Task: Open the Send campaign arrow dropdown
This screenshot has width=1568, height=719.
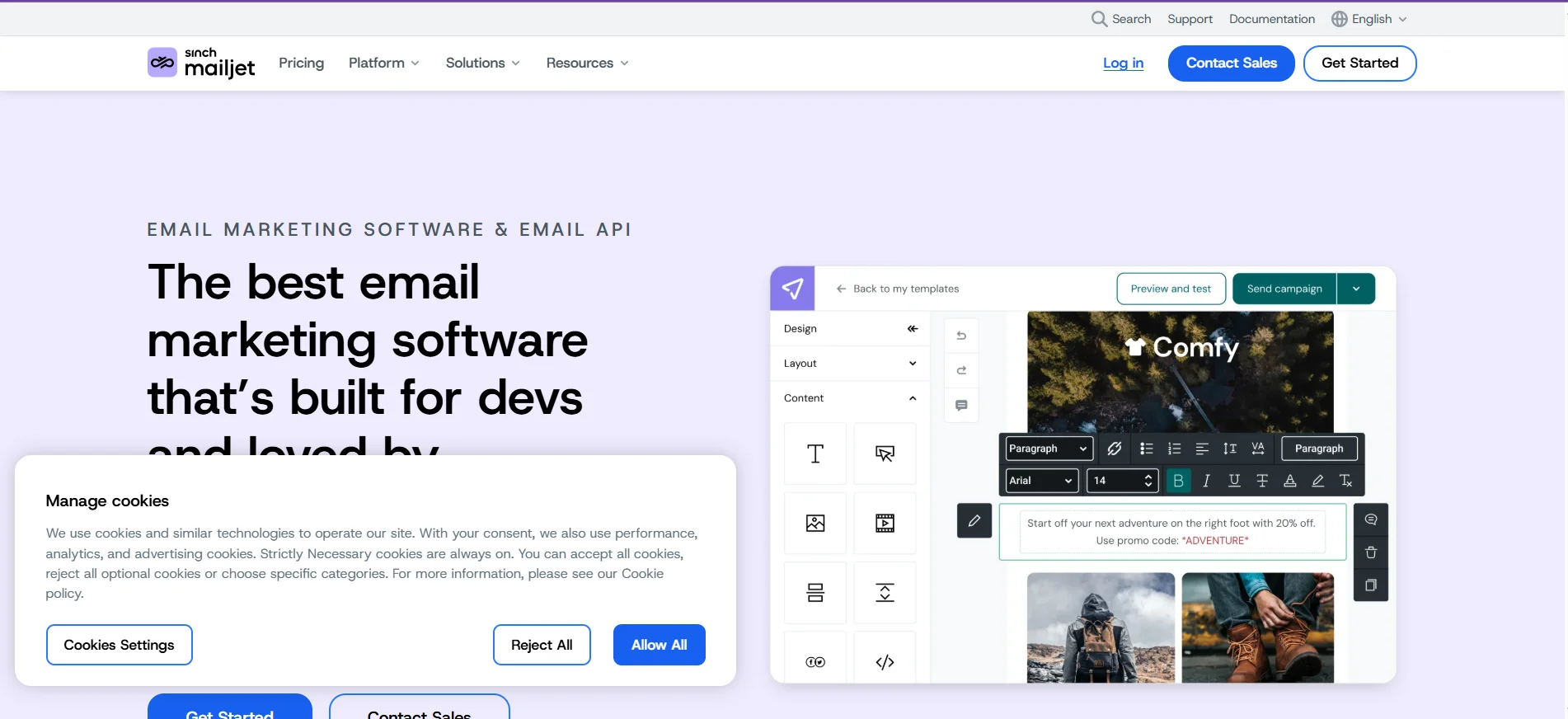Action: [1356, 289]
